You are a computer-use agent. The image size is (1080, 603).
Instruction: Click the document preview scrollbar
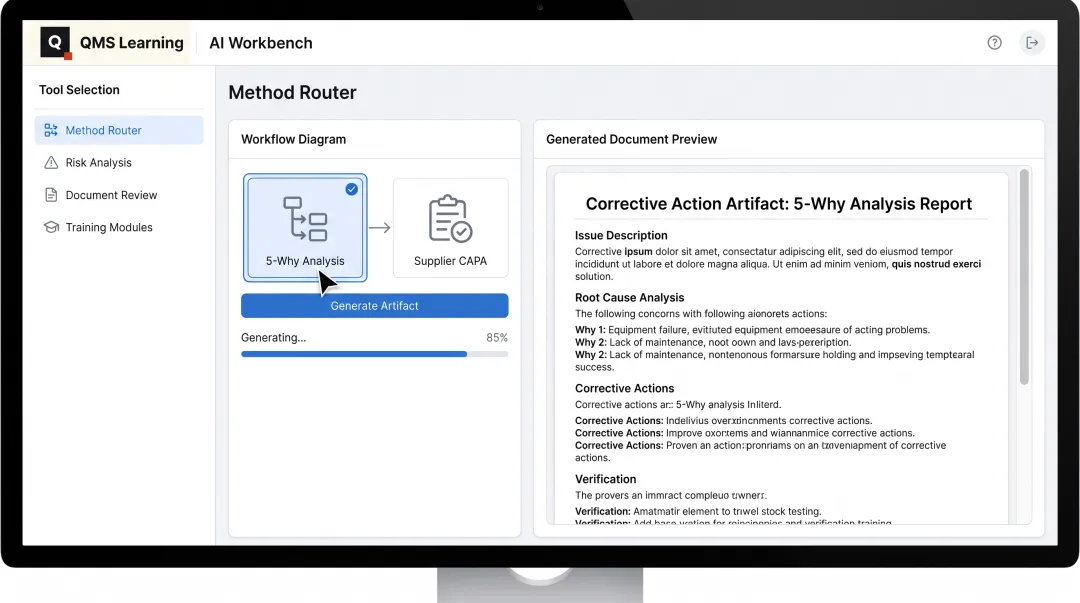1024,277
